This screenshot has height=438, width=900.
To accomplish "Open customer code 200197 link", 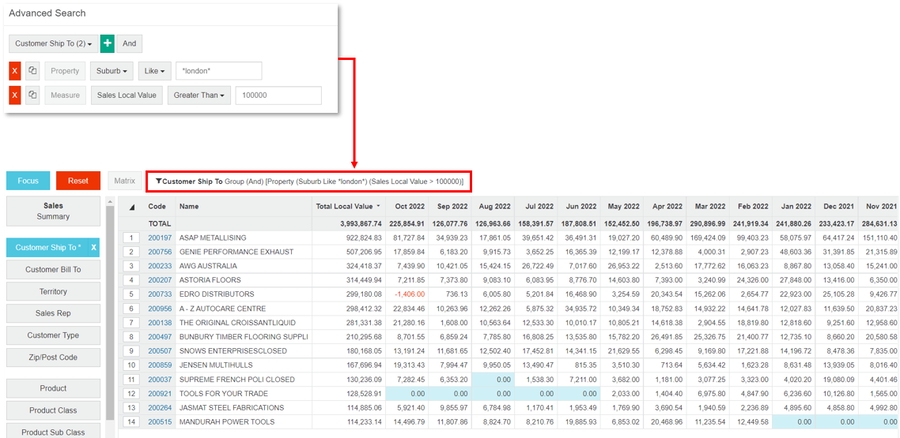I will (160, 238).
